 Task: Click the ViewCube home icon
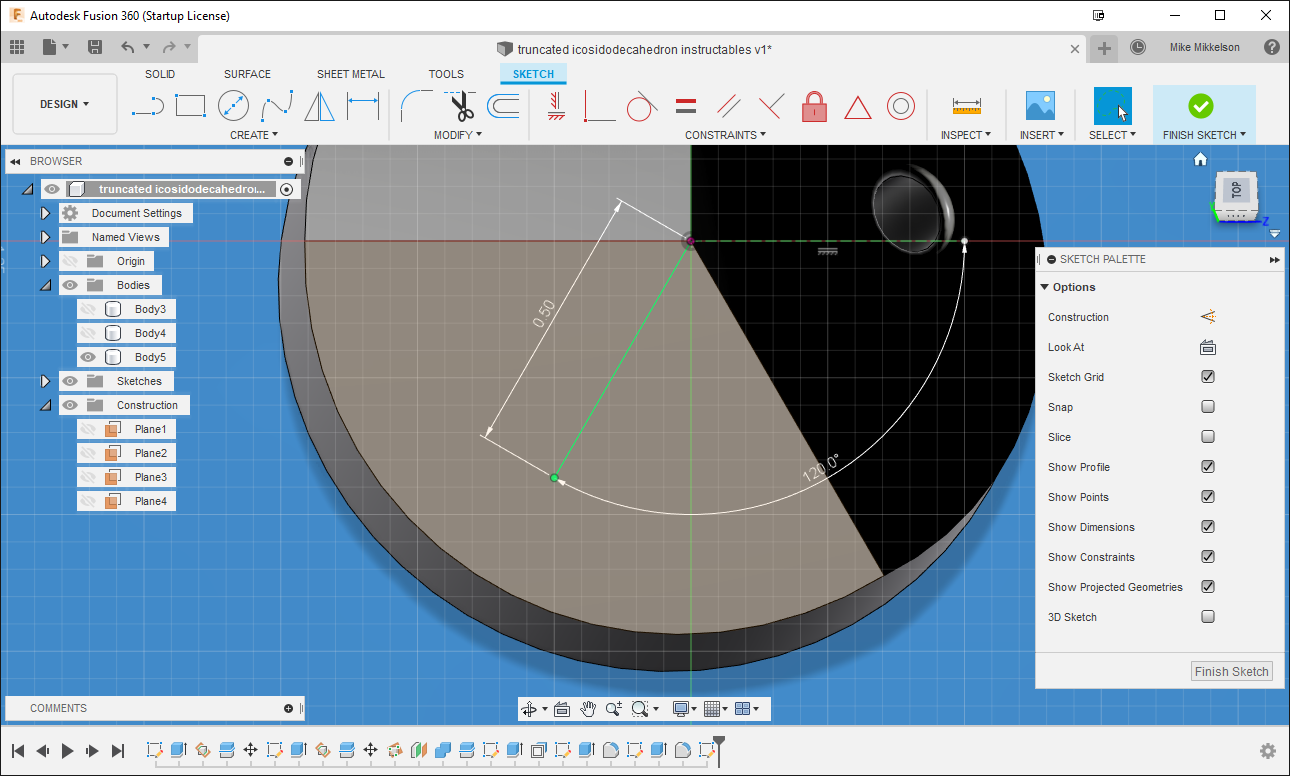click(1200, 159)
